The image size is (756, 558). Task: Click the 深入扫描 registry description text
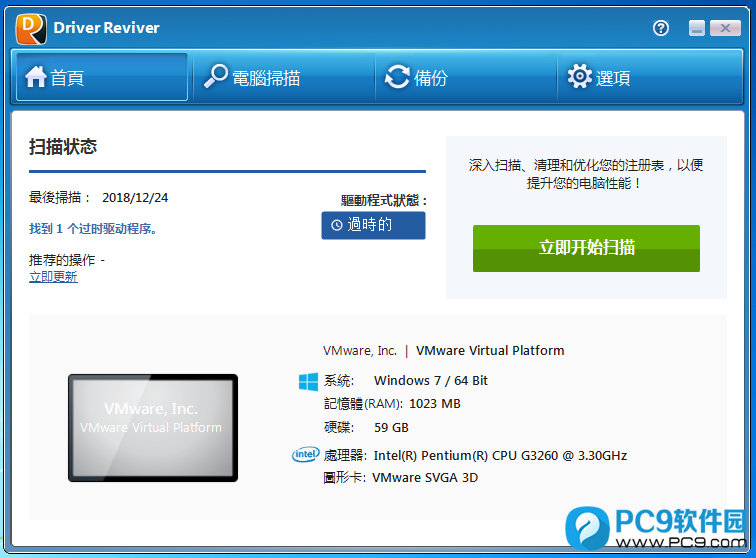tap(585, 174)
